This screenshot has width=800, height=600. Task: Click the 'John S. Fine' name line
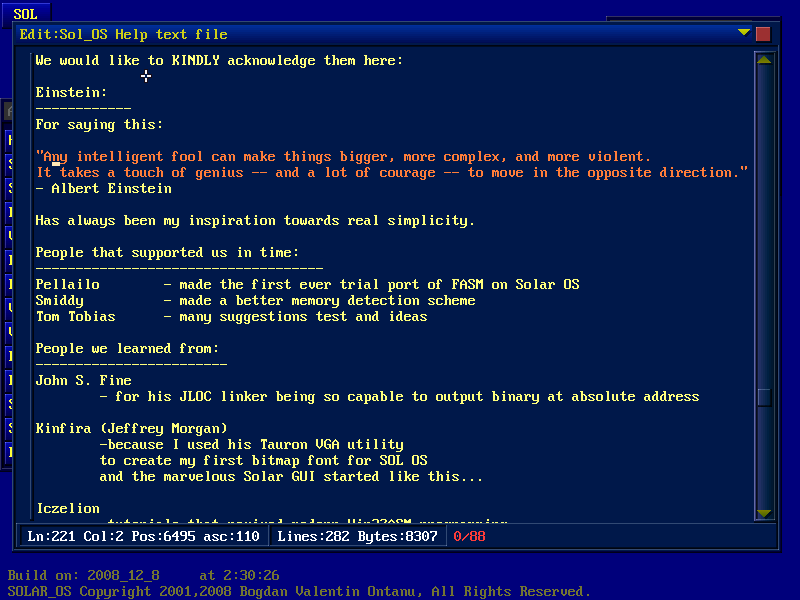(84, 381)
